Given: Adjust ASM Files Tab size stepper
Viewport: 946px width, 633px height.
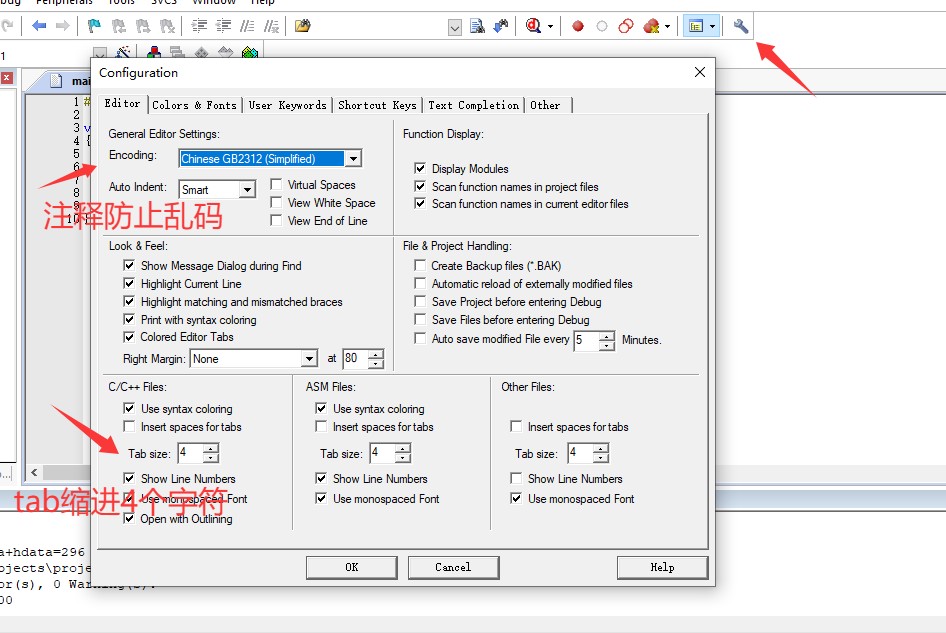Looking at the screenshot, I should 402,453.
